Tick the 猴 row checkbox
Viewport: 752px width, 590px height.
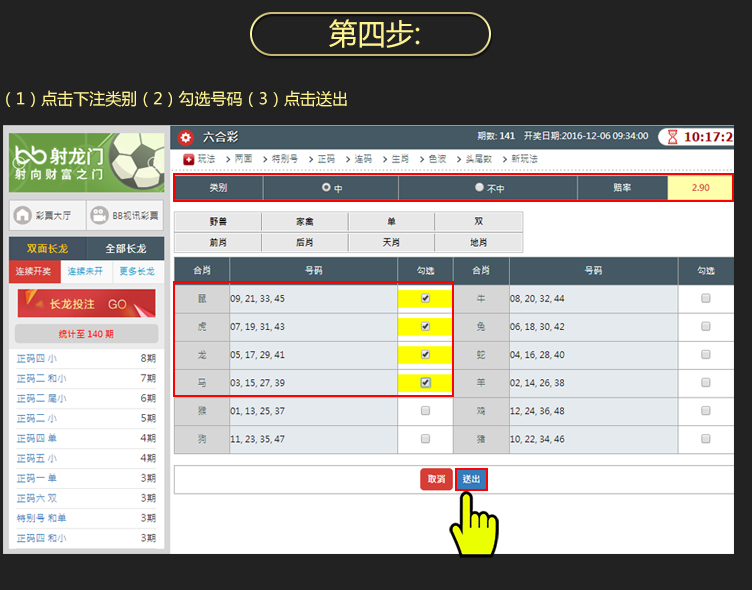point(426,410)
